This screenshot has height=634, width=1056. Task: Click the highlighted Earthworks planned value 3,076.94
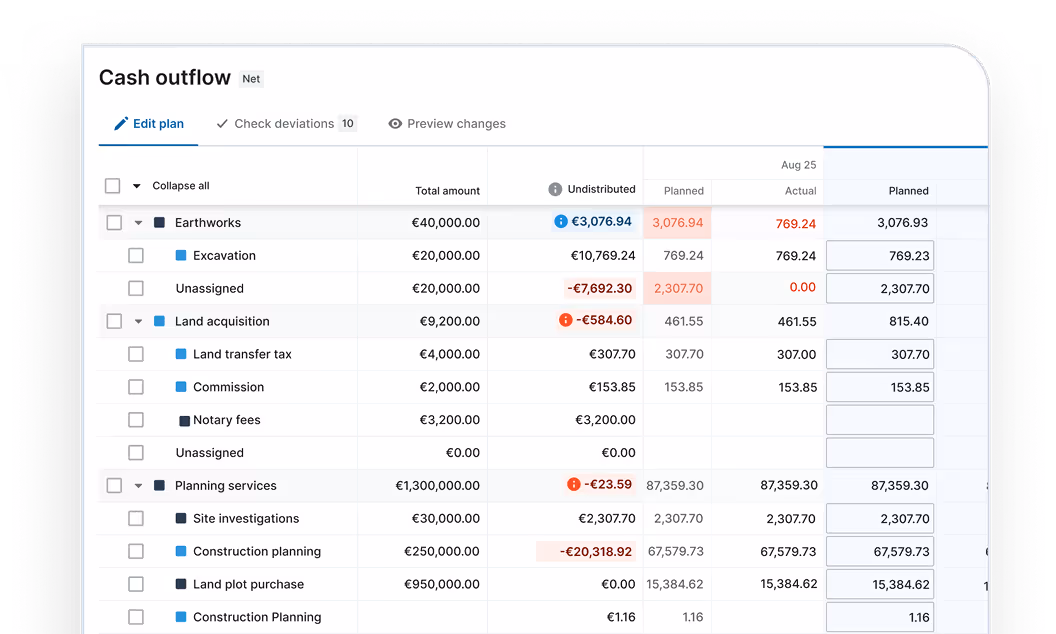point(678,222)
